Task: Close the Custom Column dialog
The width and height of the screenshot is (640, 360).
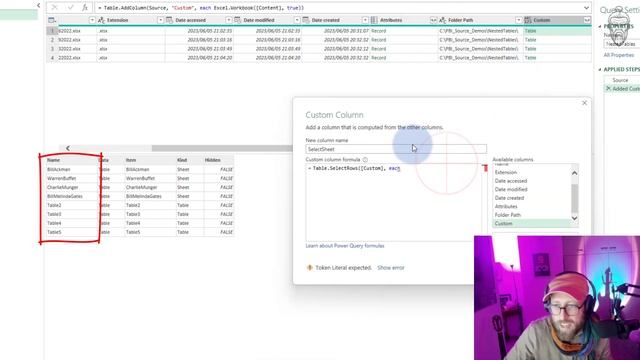Action: click(584, 103)
